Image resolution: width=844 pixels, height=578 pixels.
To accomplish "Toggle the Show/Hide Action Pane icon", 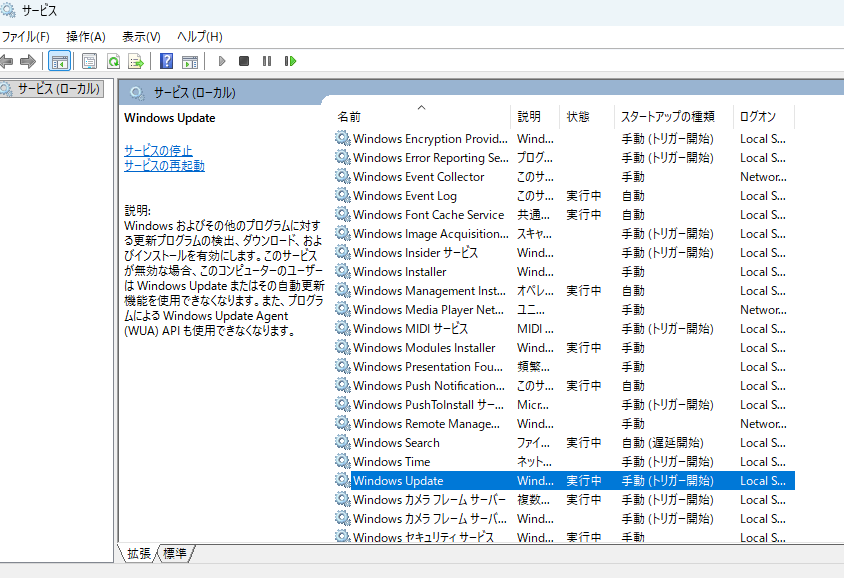I will (189, 61).
